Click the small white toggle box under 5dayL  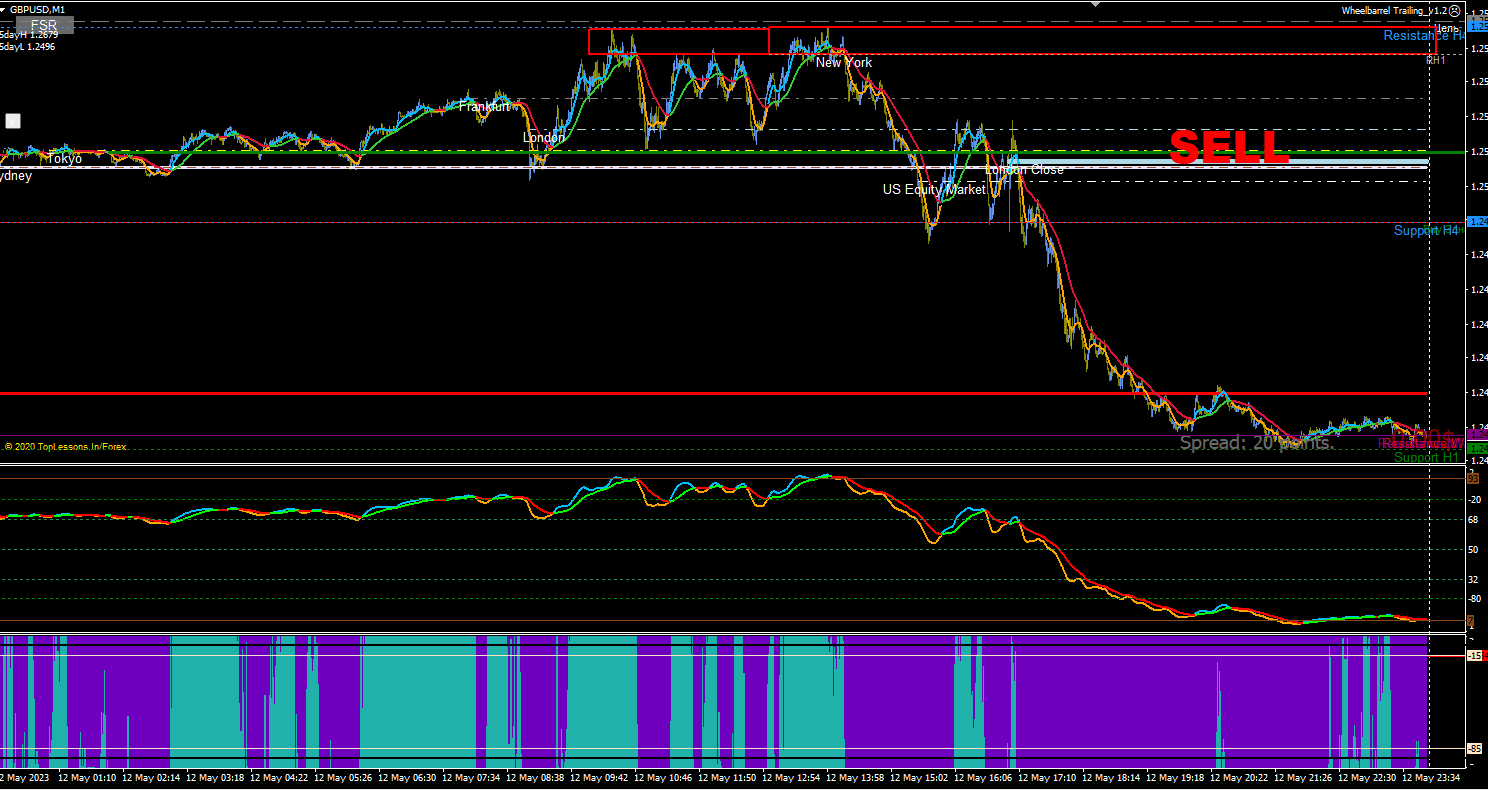click(13, 121)
